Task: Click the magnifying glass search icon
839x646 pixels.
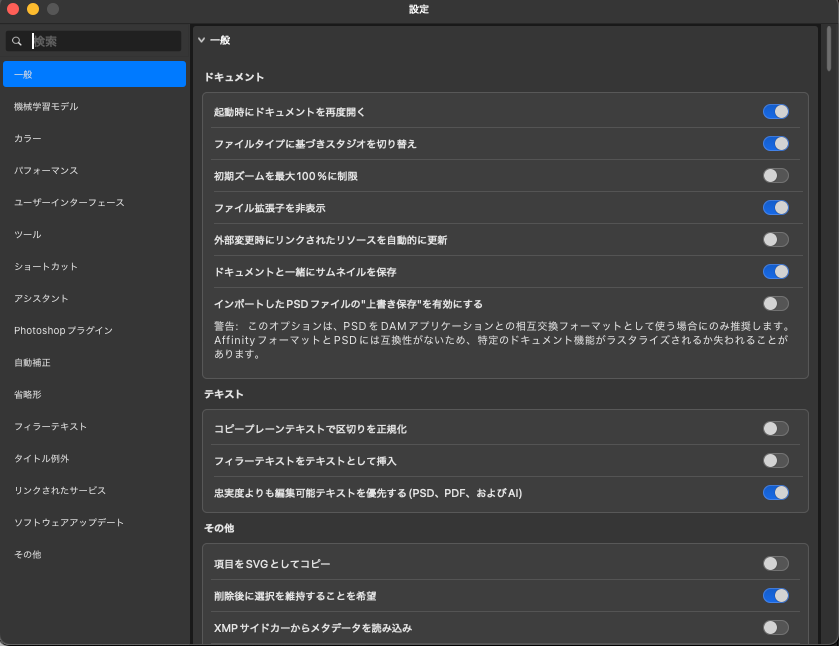Action: pos(17,41)
